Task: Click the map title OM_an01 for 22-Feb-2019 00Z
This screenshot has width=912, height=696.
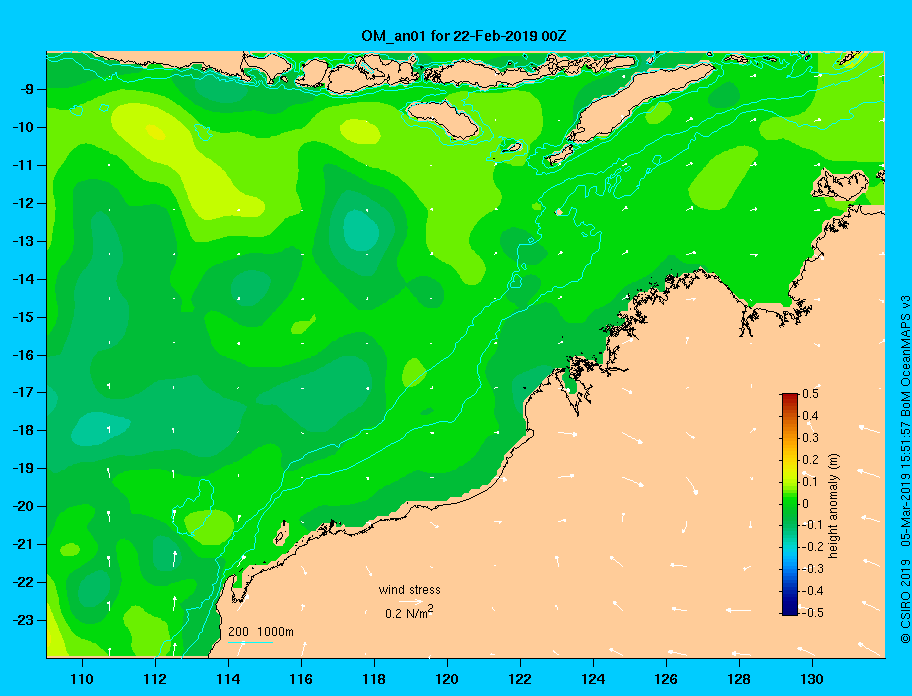Action: pyautogui.click(x=464, y=36)
